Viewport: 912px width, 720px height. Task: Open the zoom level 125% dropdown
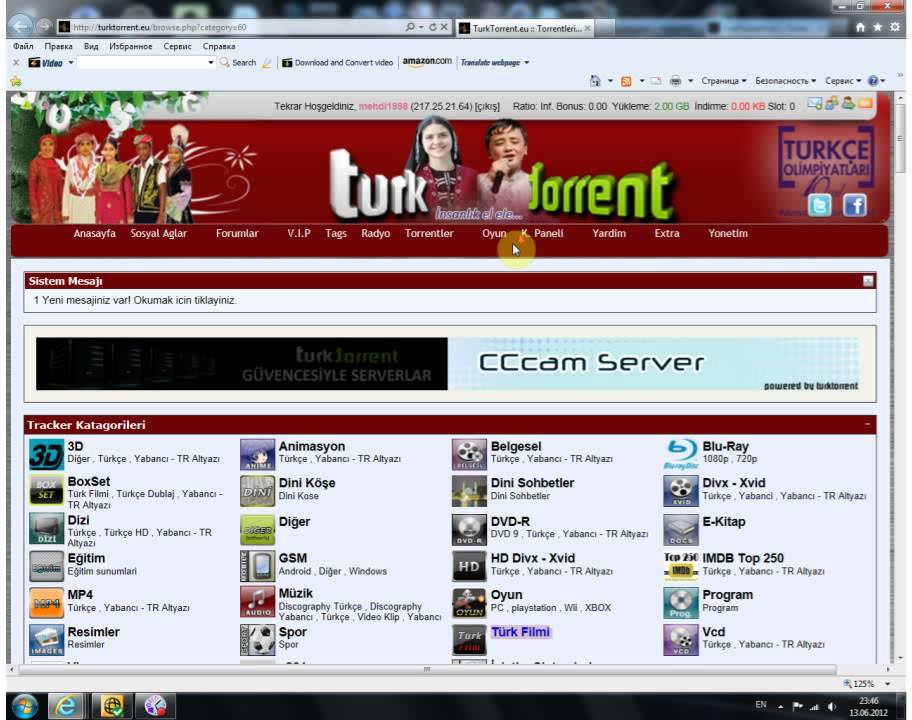click(888, 683)
